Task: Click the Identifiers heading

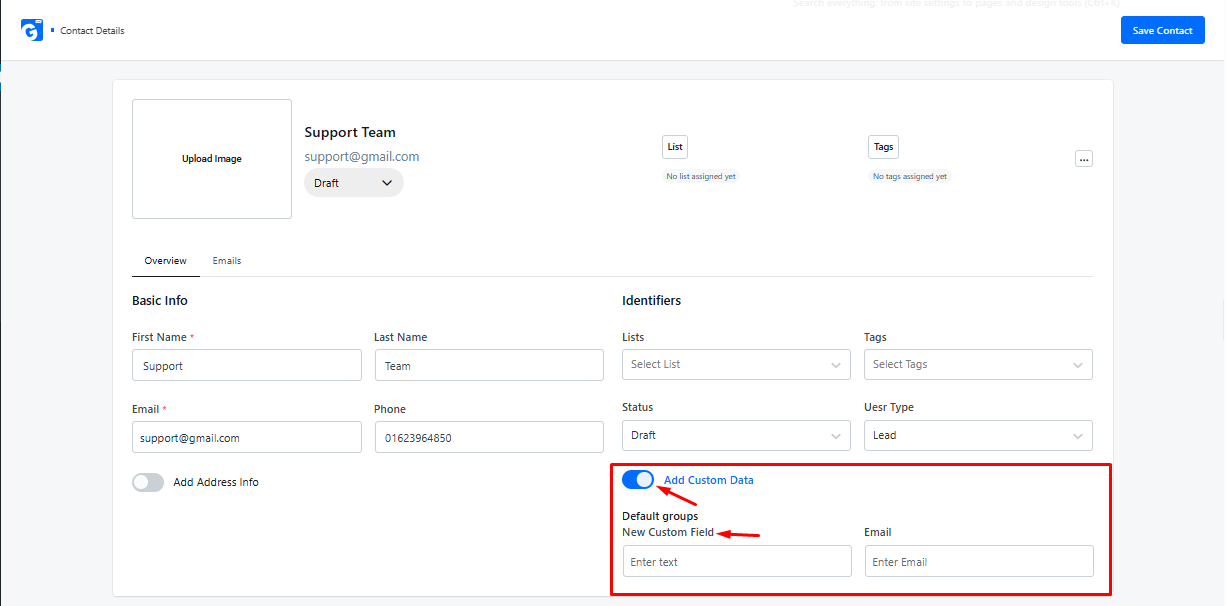Action: pos(652,300)
